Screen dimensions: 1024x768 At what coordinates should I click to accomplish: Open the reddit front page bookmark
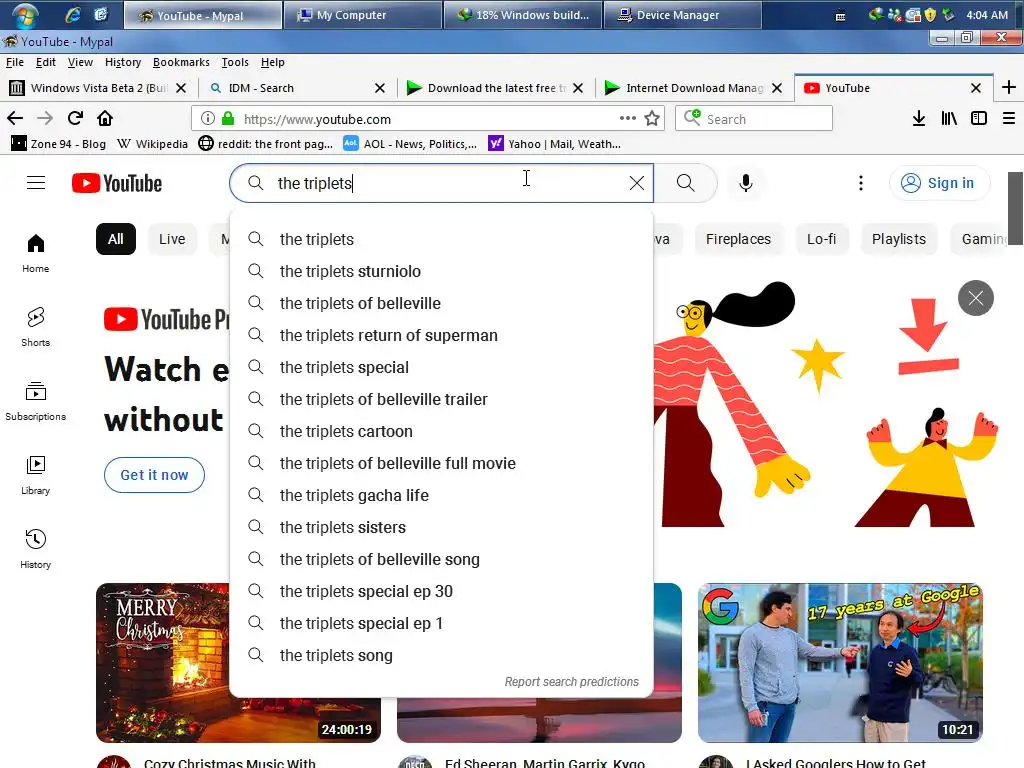tap(266, 144)
